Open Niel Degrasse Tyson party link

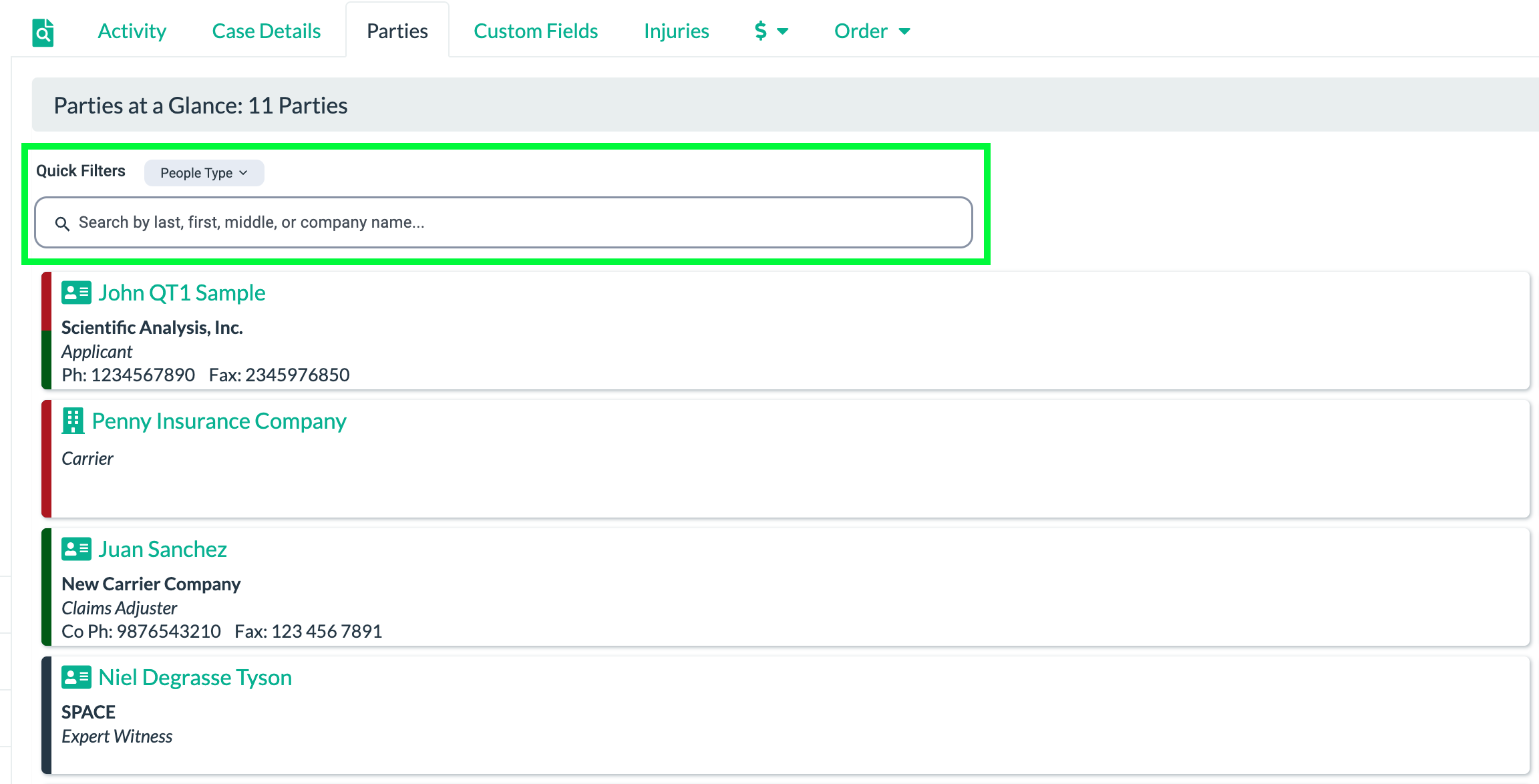tap(195, 677)
